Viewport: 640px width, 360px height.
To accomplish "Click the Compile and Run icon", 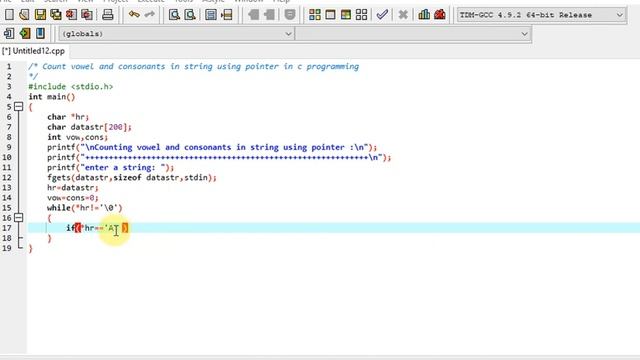I will [346, 15].
